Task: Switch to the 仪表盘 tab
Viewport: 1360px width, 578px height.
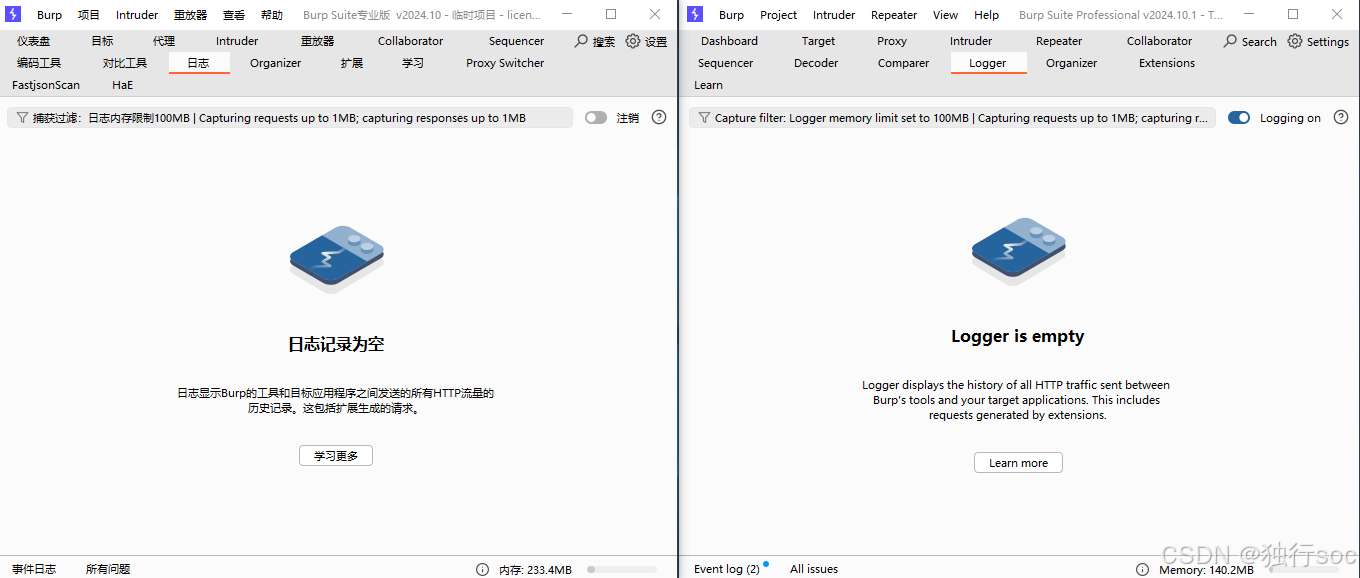Action: point(33,41)
